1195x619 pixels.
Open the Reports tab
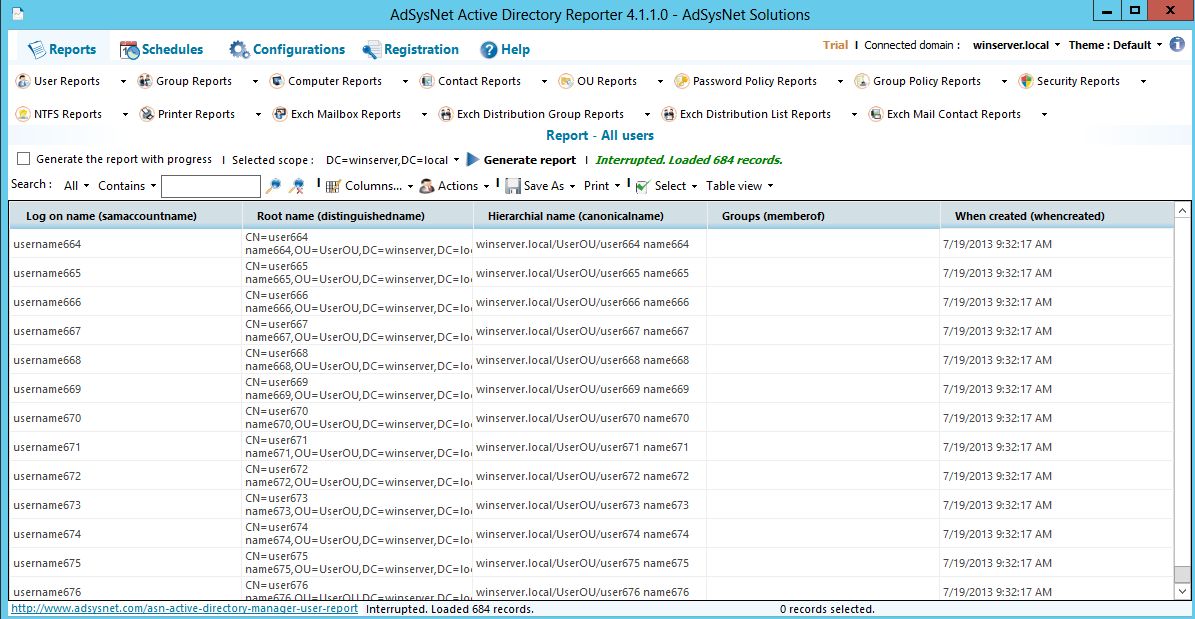click(x=62, y=50)
